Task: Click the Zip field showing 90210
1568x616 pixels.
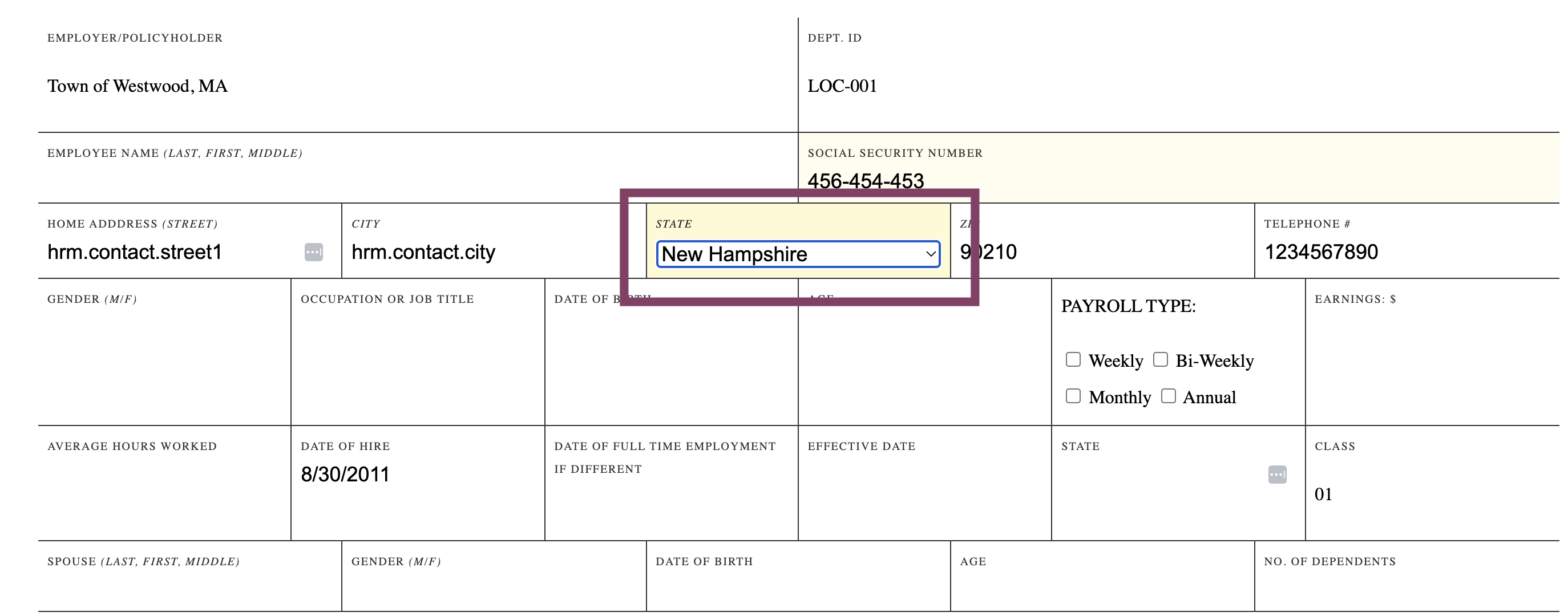Action: (x=1102, y=252)
